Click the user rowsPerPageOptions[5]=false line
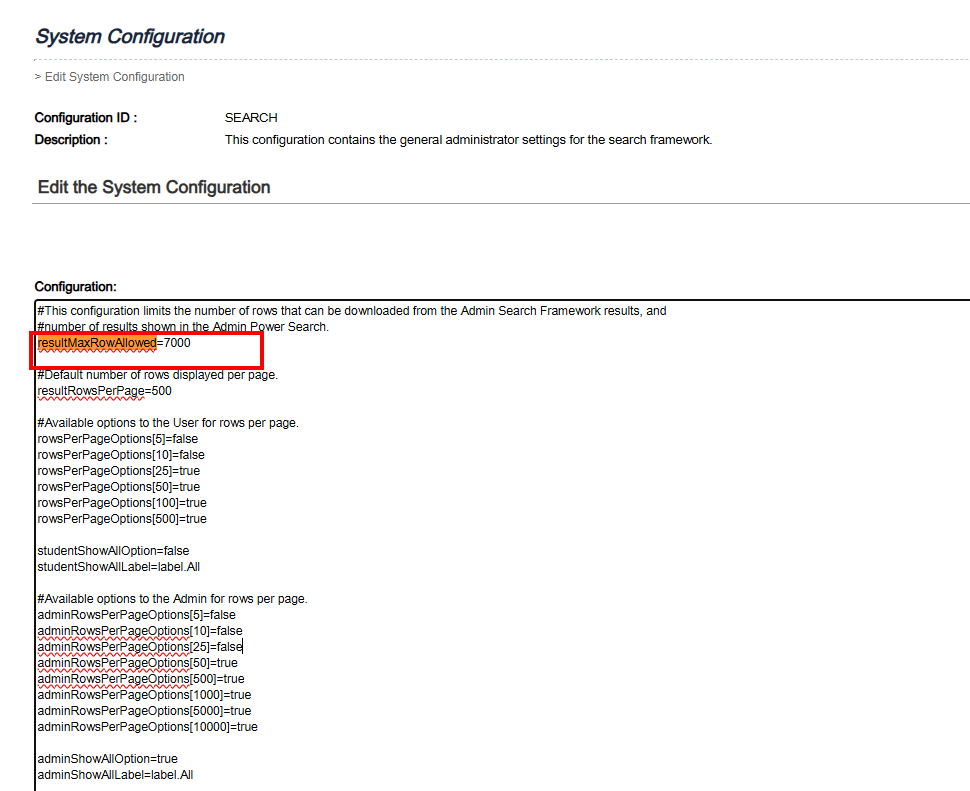The height and width of the screenshot is (791, 970). pos(117,439)
